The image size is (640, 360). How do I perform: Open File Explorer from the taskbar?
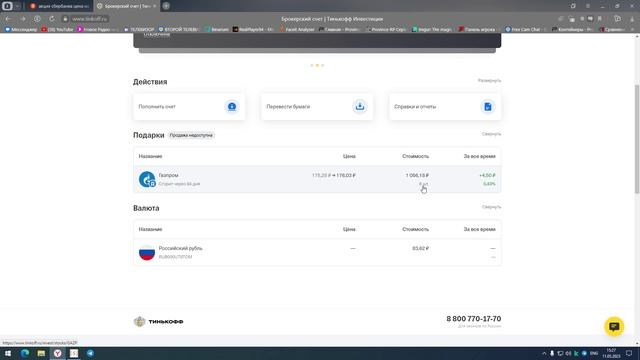pyautogui.click(x=41, y=353)
